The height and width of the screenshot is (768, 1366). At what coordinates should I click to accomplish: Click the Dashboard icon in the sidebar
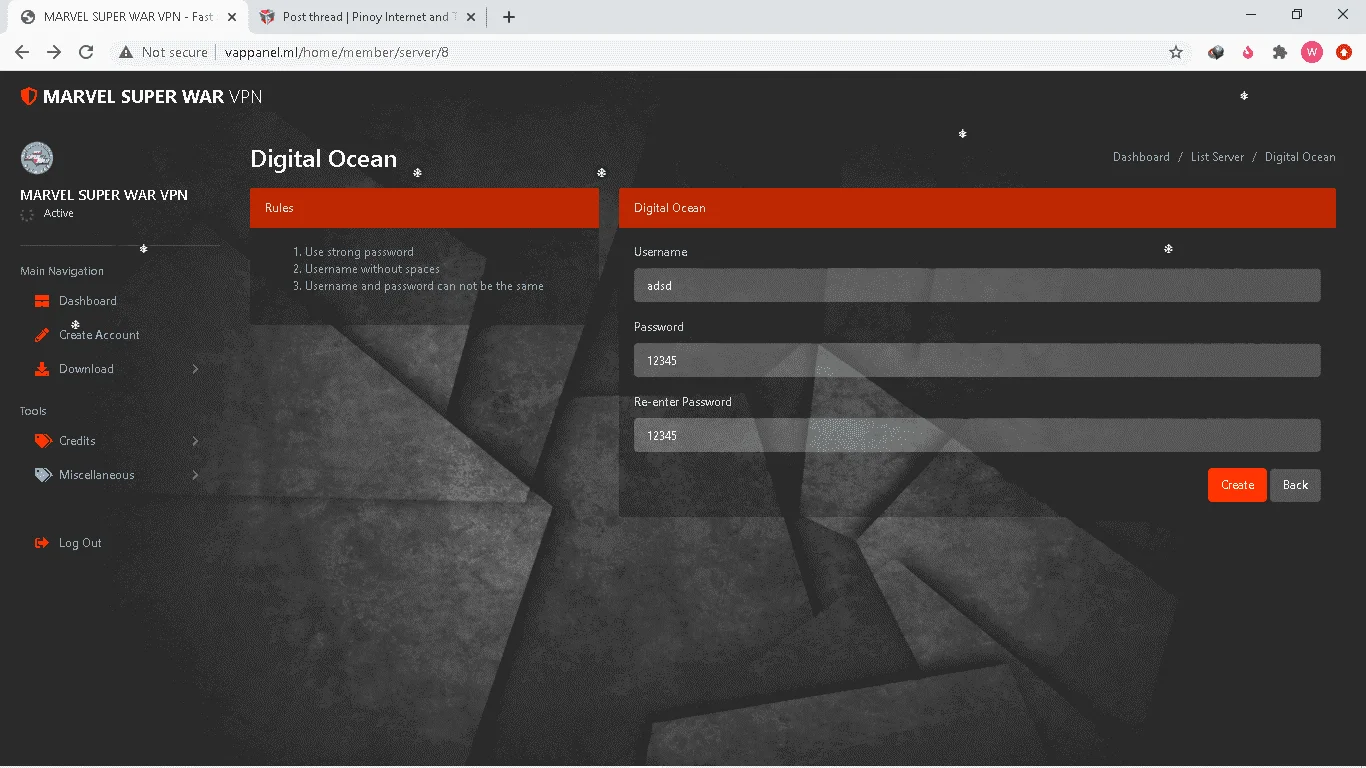pos(42,301)
